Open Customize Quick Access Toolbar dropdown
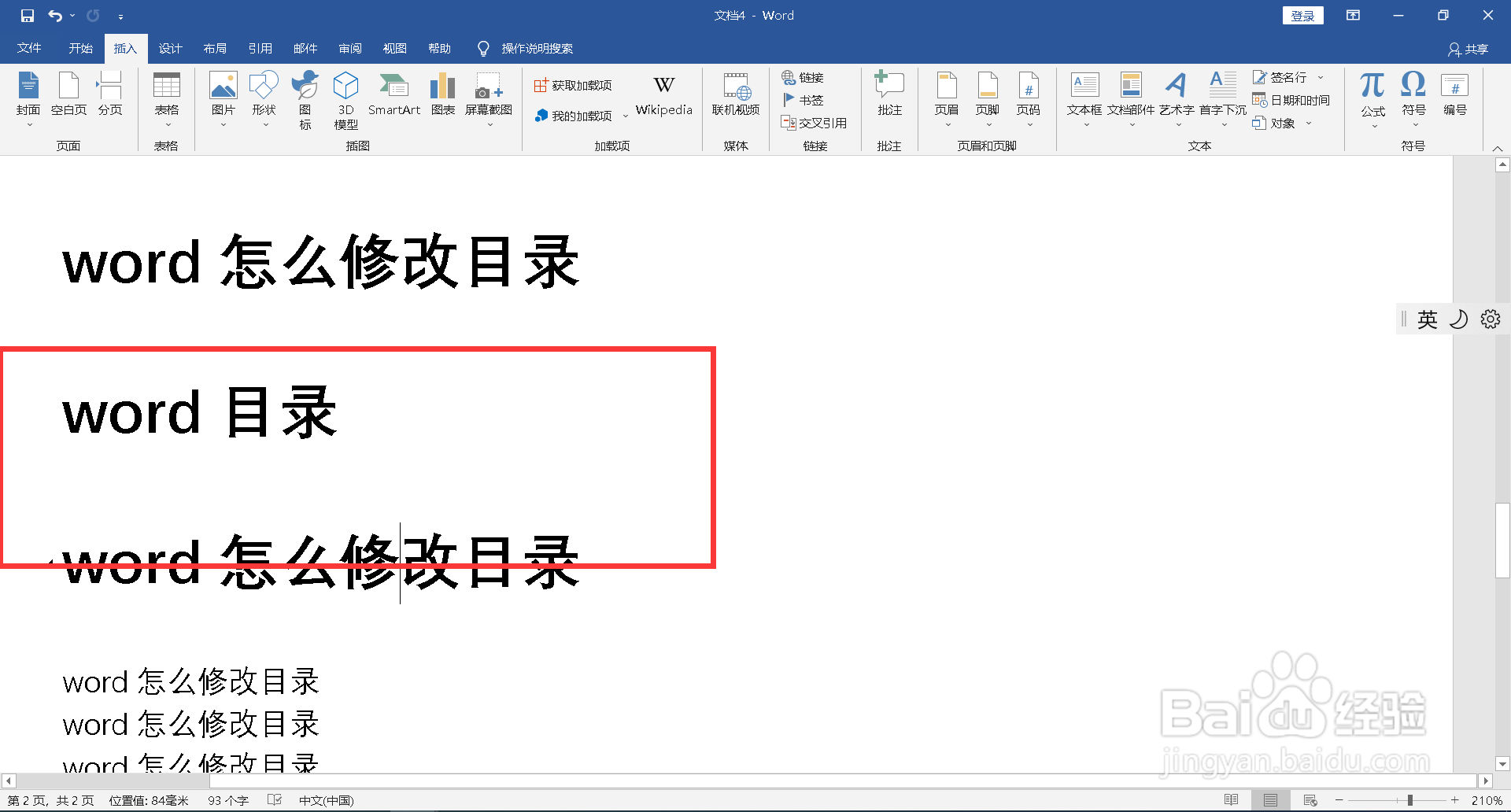1511x812 pixels. [x=120, y=16]
